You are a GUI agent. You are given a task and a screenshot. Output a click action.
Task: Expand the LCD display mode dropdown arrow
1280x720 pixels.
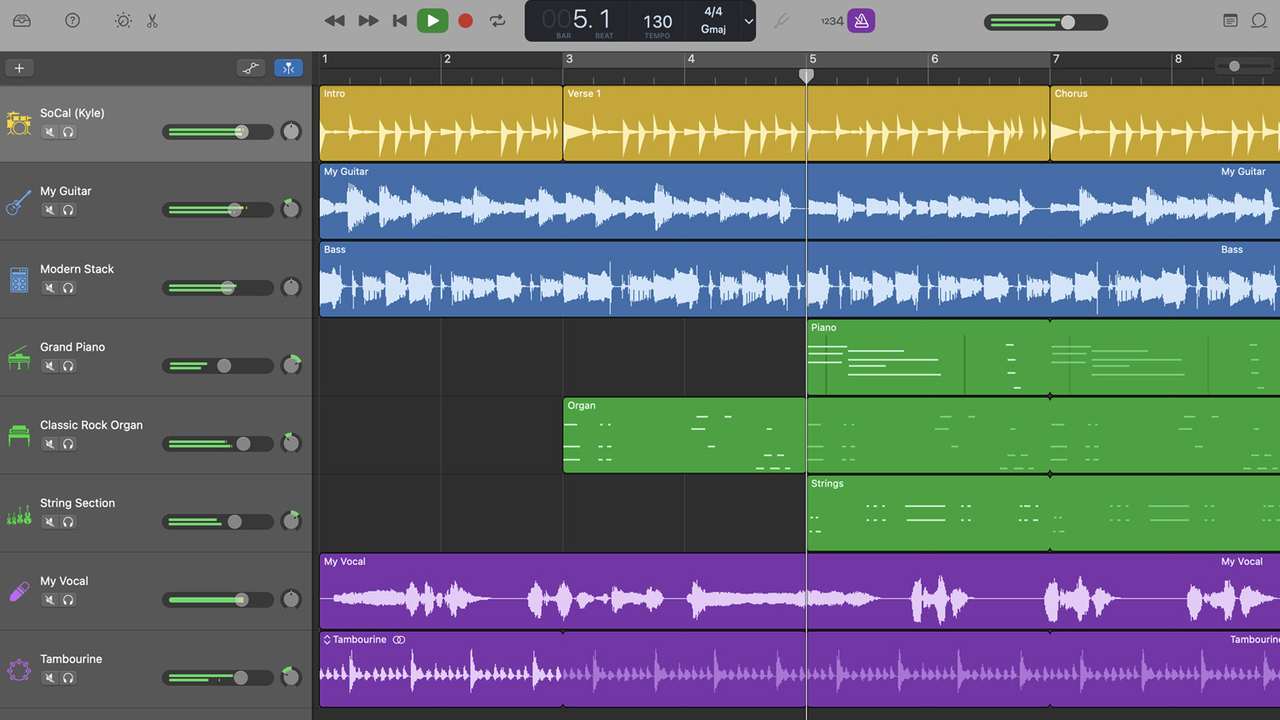pyautogui.click(x=748, y=21)
